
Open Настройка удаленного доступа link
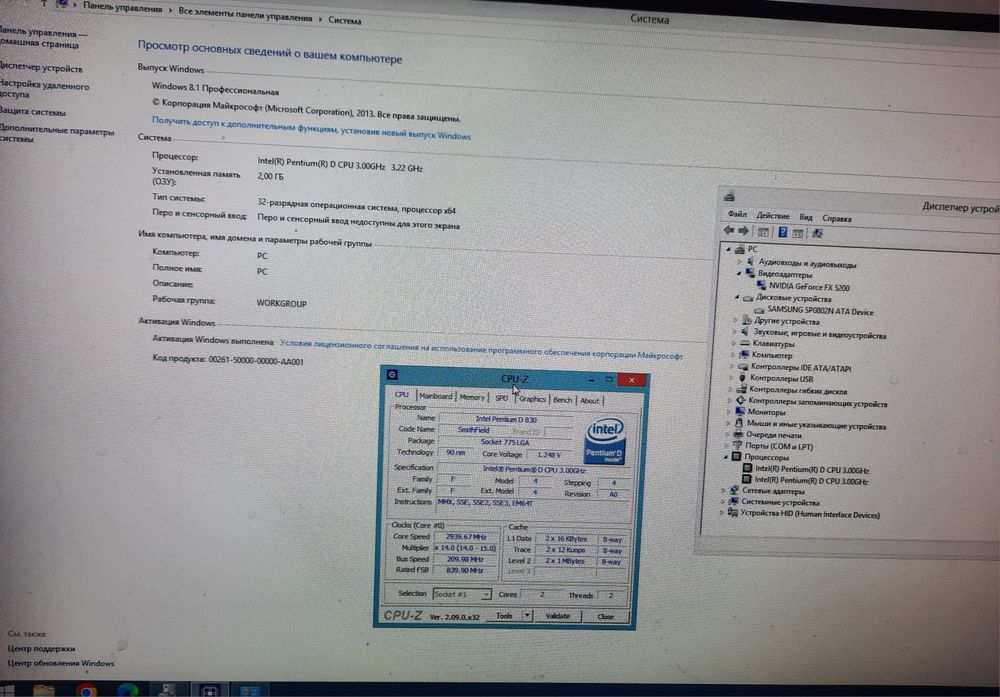tap(43, 90)
